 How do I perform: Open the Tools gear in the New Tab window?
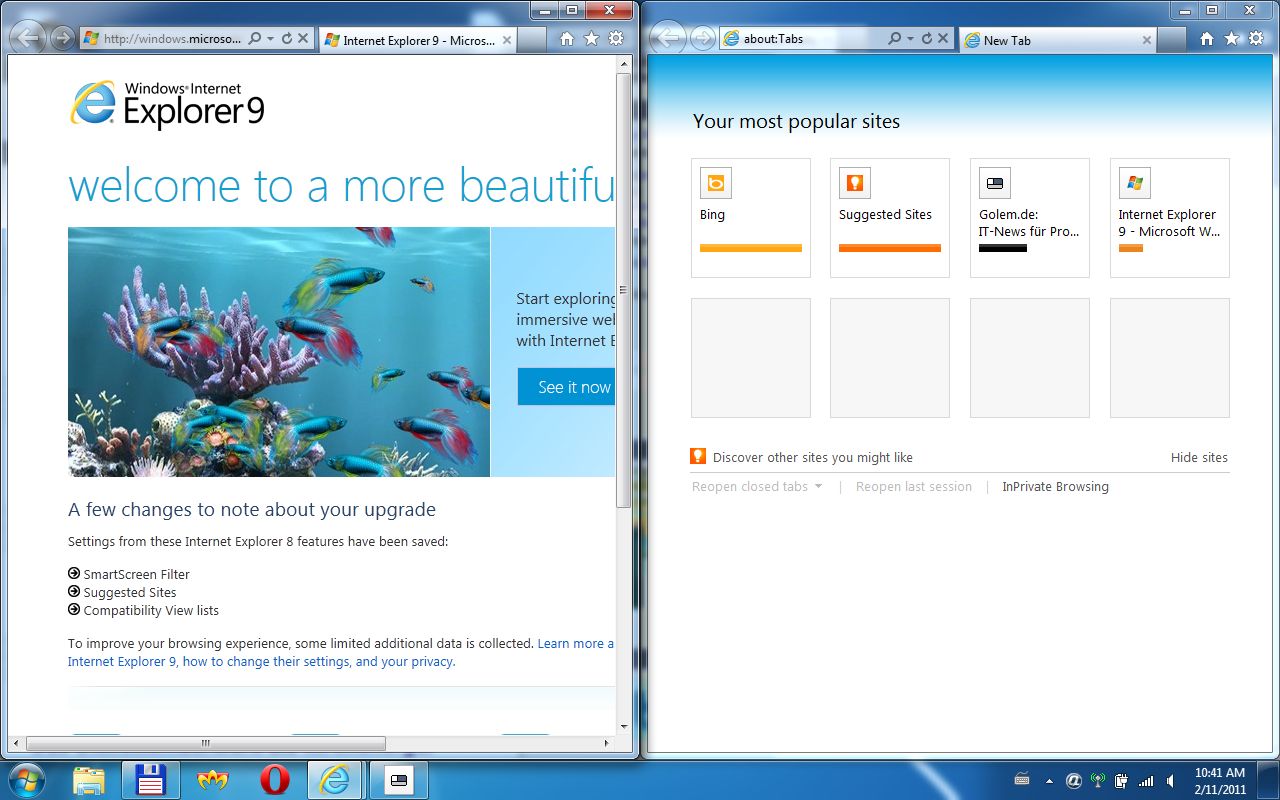tap(1256, 39)
